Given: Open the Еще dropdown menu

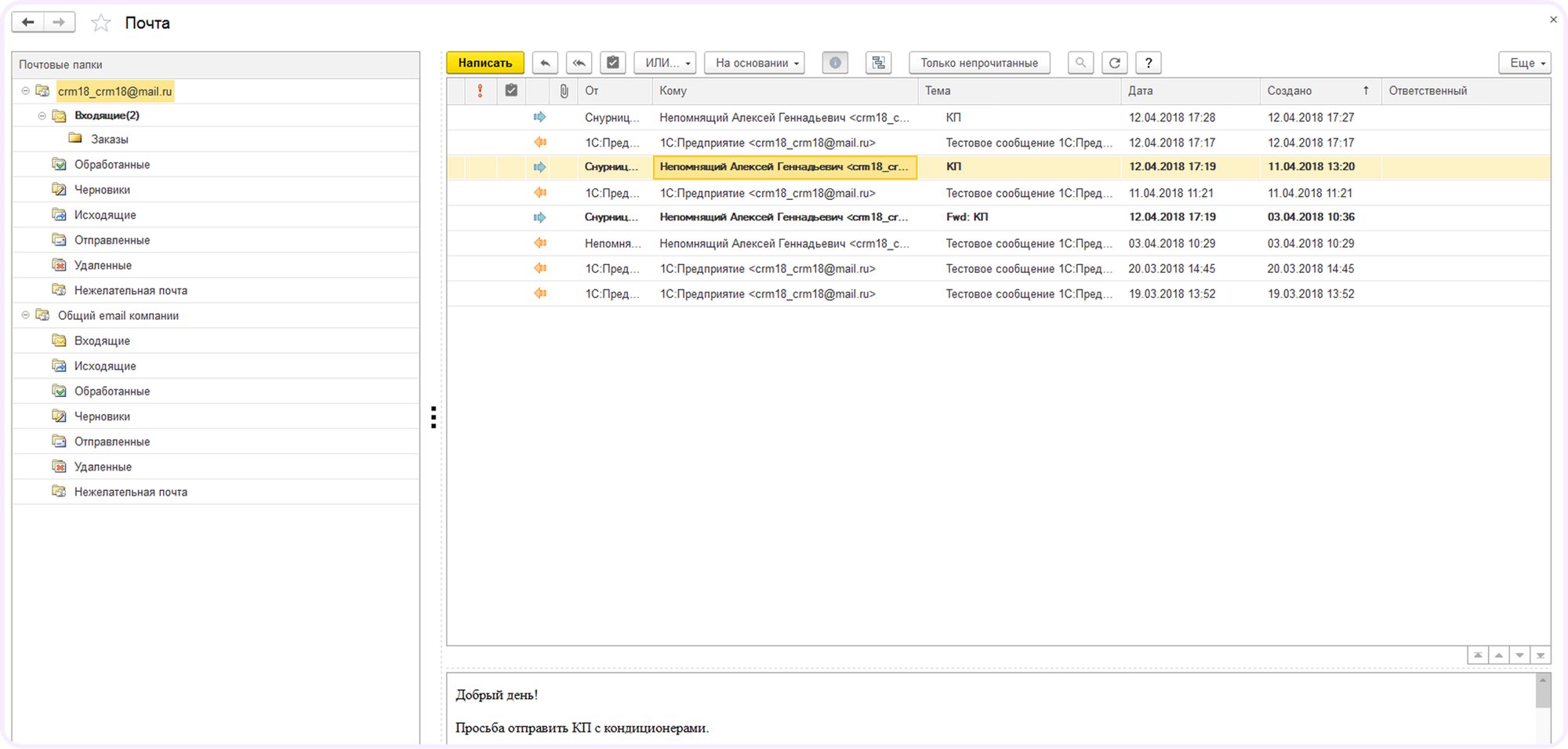Looking at the screenshot, I should click(1525, 63).
